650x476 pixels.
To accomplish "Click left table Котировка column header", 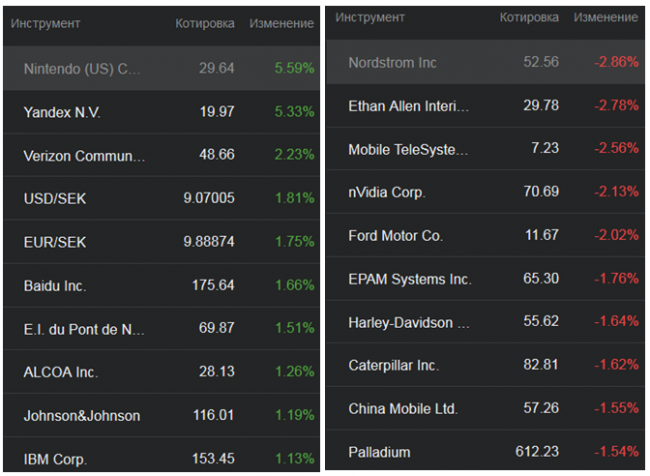I will [x=205, y=23].
